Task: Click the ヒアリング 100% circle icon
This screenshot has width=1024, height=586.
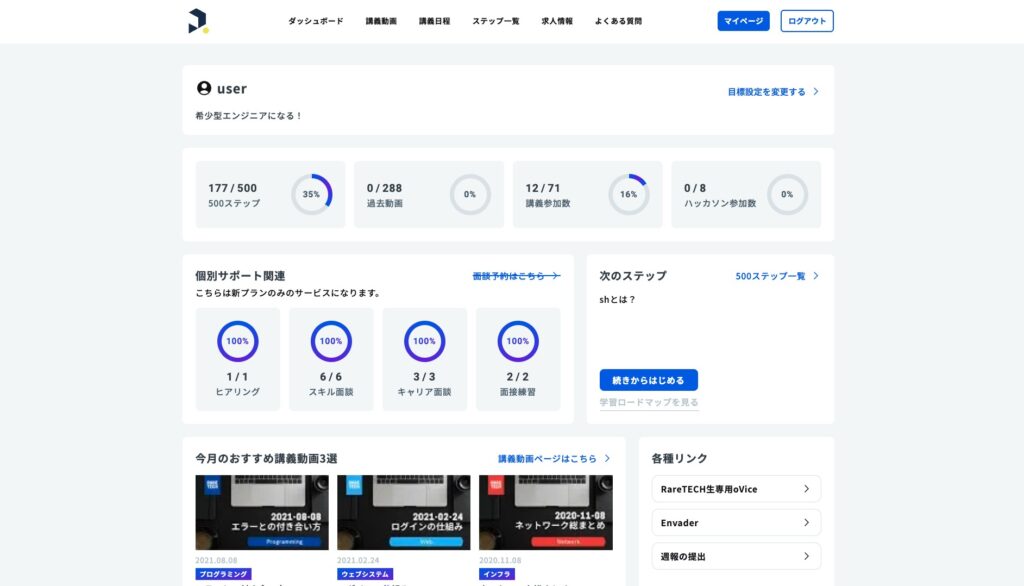Action: [237, 341]
